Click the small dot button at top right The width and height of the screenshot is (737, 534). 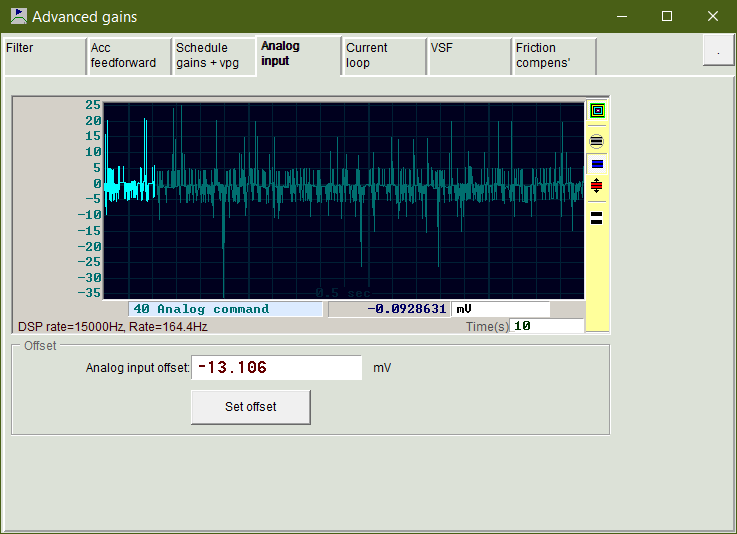pyautogui.click(x=718, y=51)
